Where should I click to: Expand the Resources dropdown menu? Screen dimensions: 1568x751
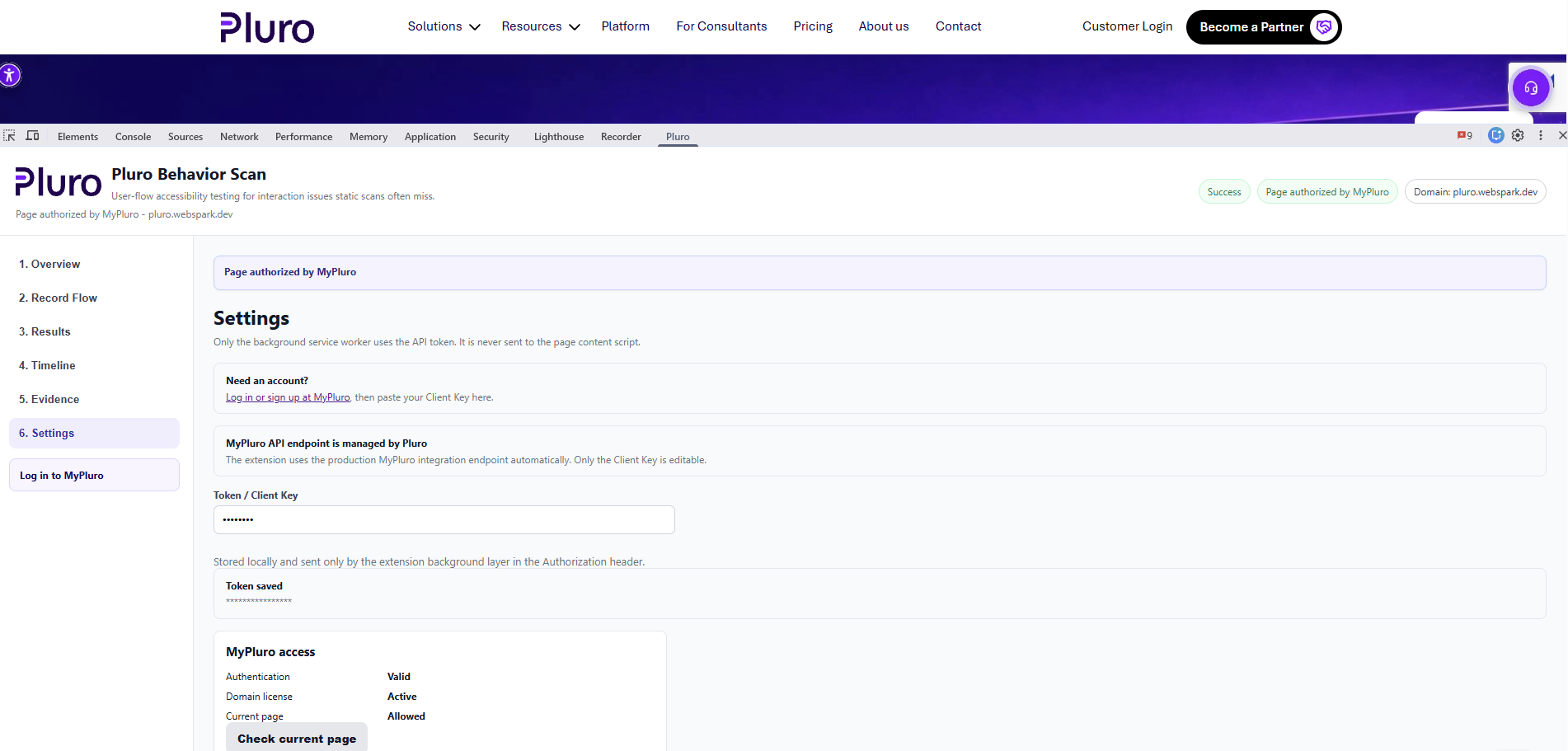(541, 26)
